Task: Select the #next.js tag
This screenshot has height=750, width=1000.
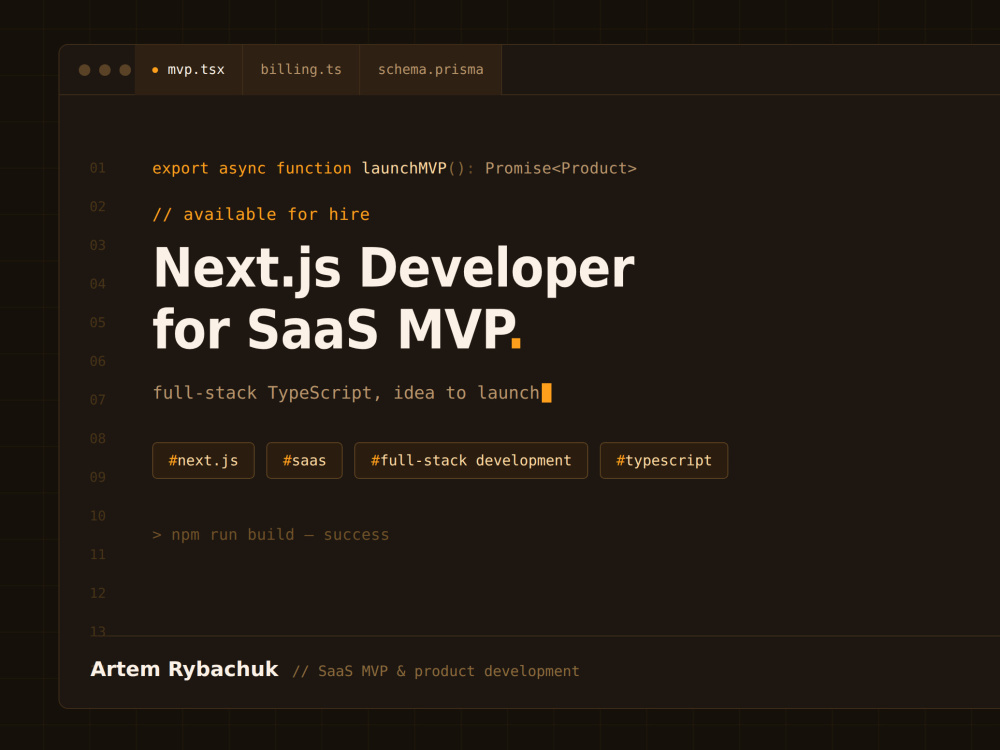Action: point(203,460)
